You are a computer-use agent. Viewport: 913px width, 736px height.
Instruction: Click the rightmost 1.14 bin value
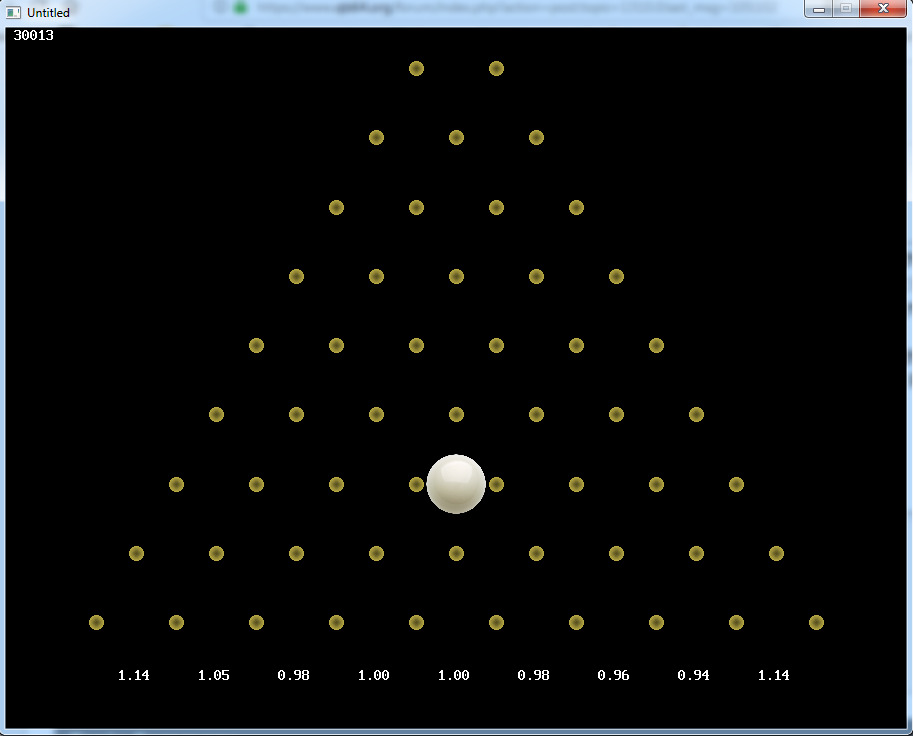[x=773, y=676]
